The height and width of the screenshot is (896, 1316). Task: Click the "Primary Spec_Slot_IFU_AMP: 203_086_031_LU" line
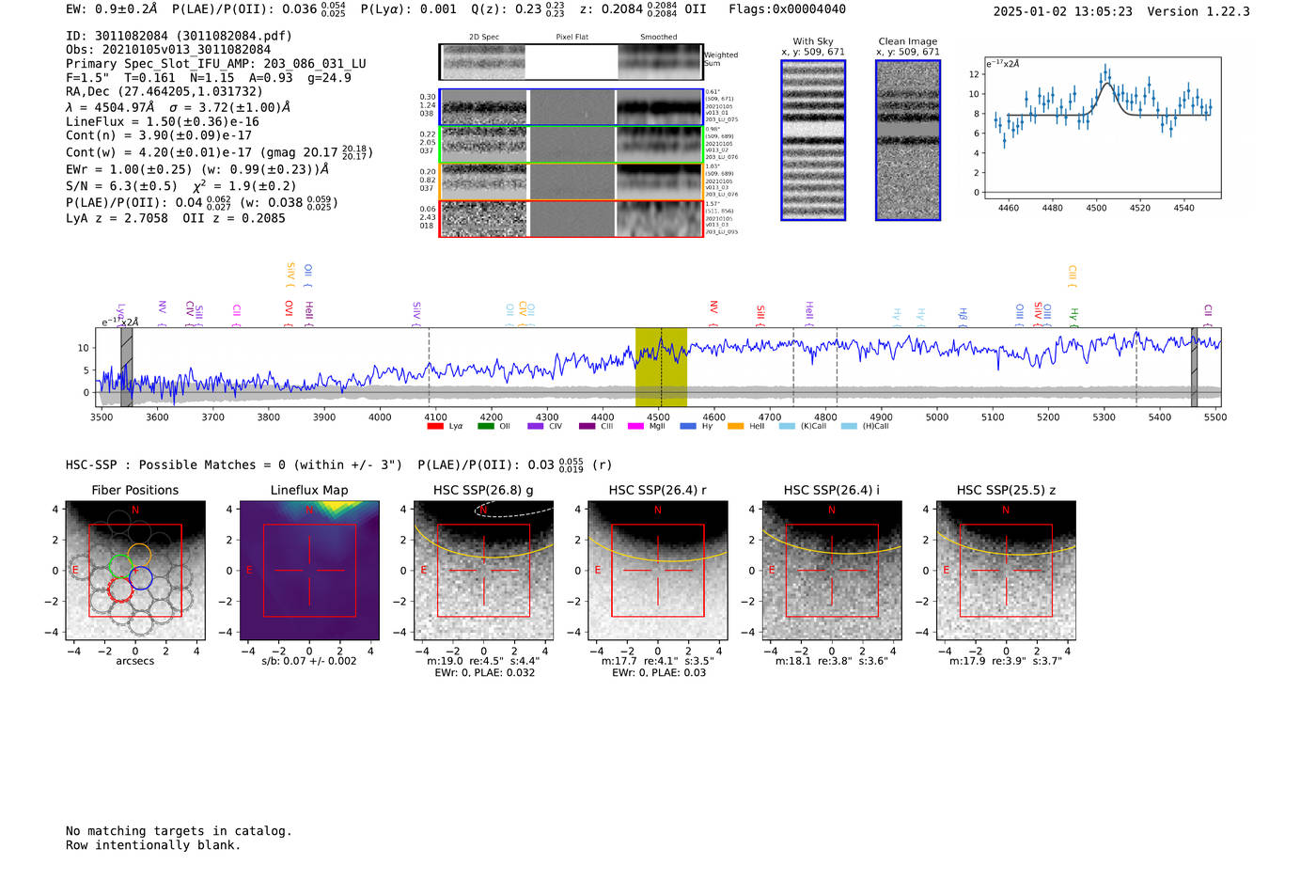(216, 64)
